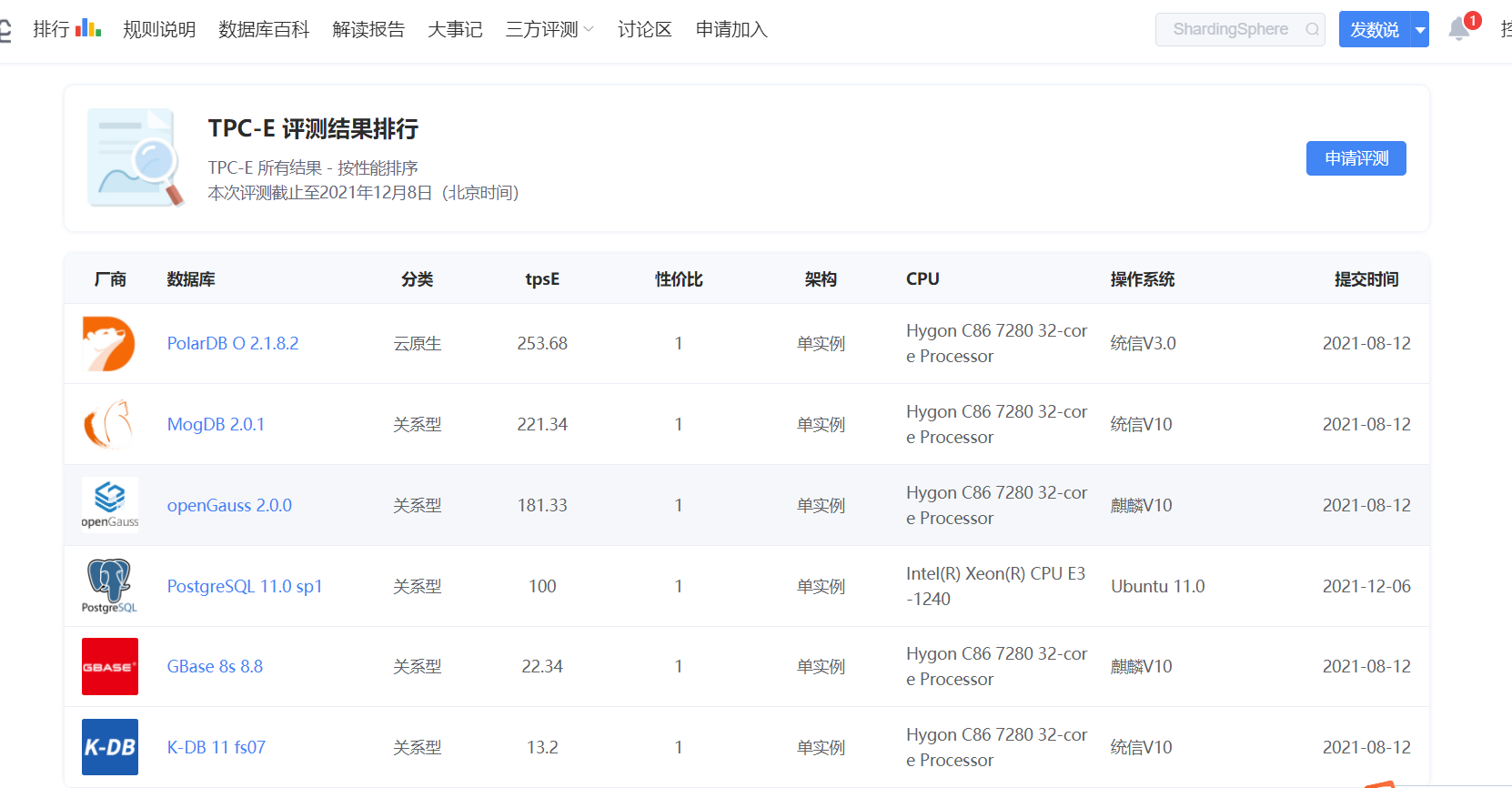Click the K-DB blue logo
Viewport: 1512px width, 788px height.
[x=110, y=747]
